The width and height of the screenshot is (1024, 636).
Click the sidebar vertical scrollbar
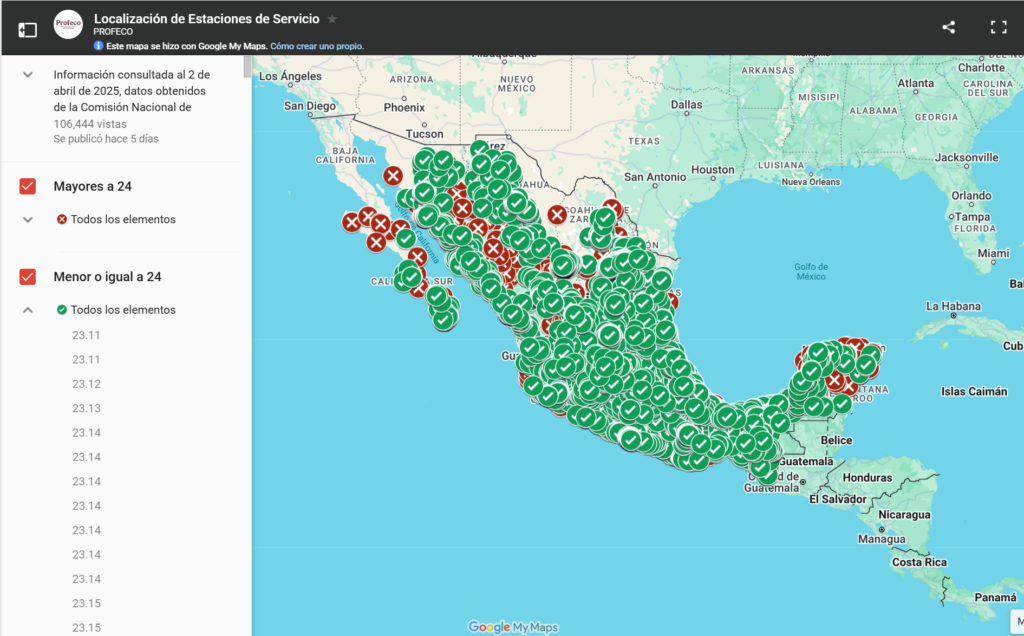coord(247,66)
